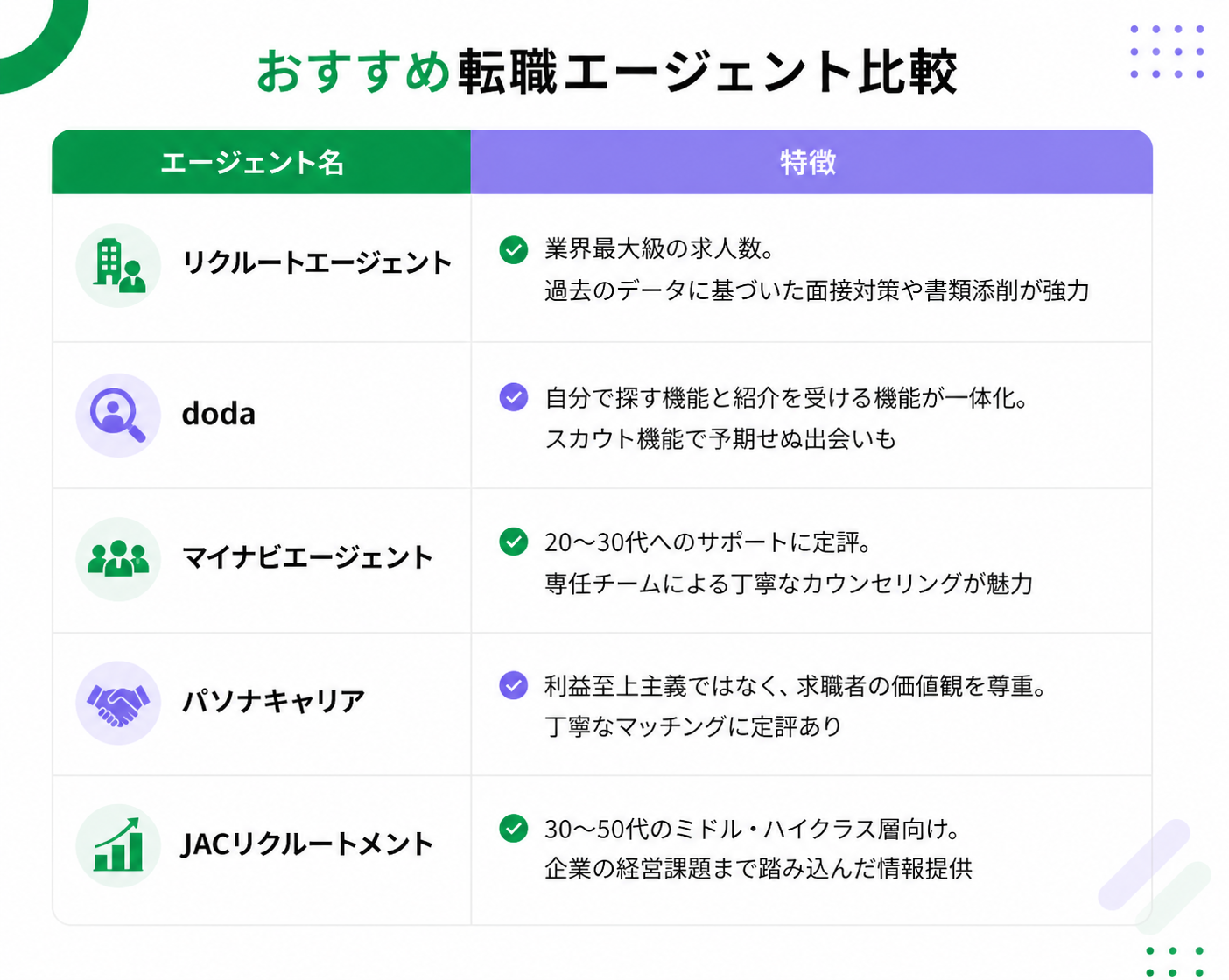Click the building icon beside リクルートエージェント
The height and width of the screenshot is (980, 1229).
tap(118, 265)
